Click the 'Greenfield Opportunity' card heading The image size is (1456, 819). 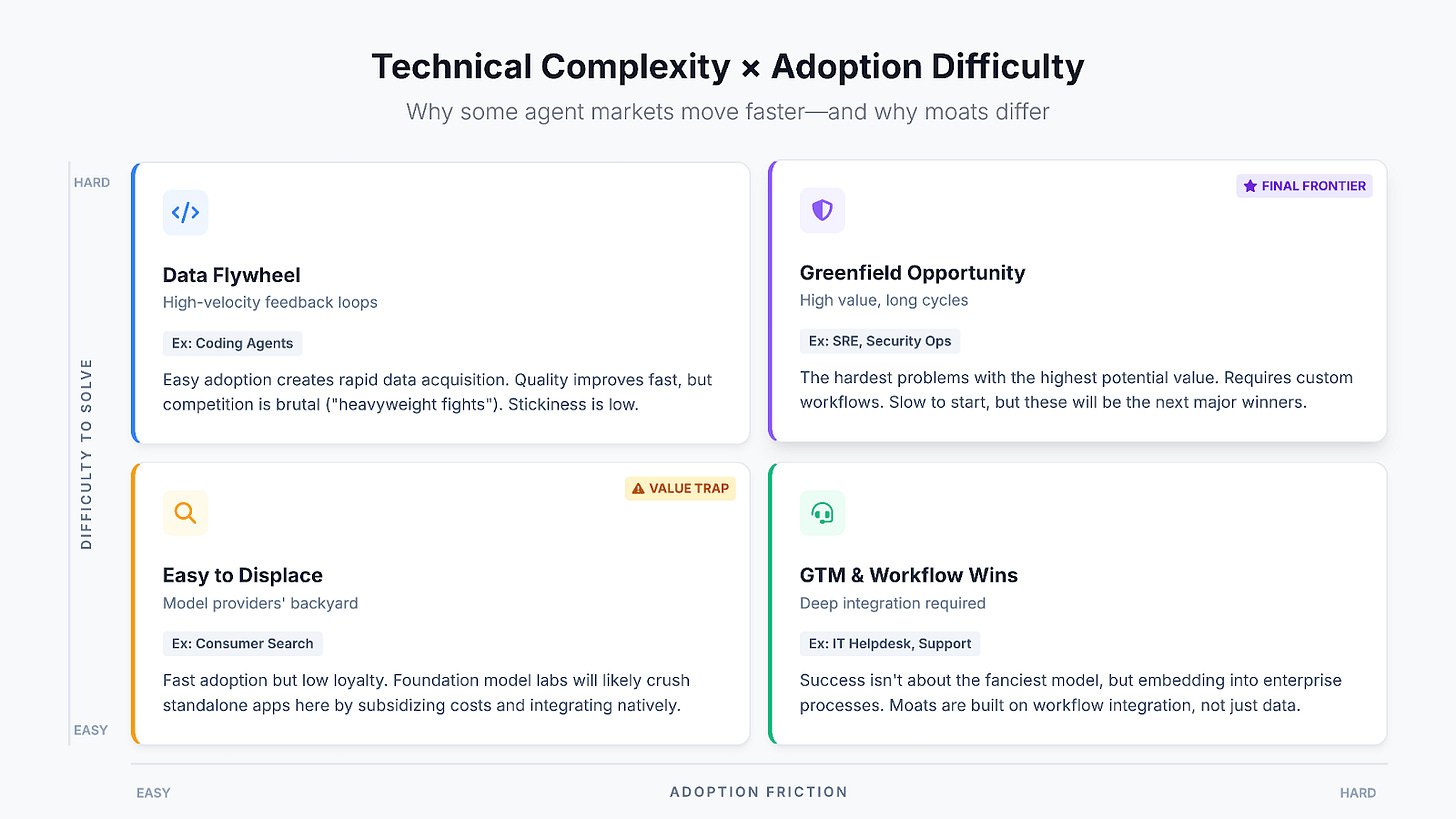(912, 273)
